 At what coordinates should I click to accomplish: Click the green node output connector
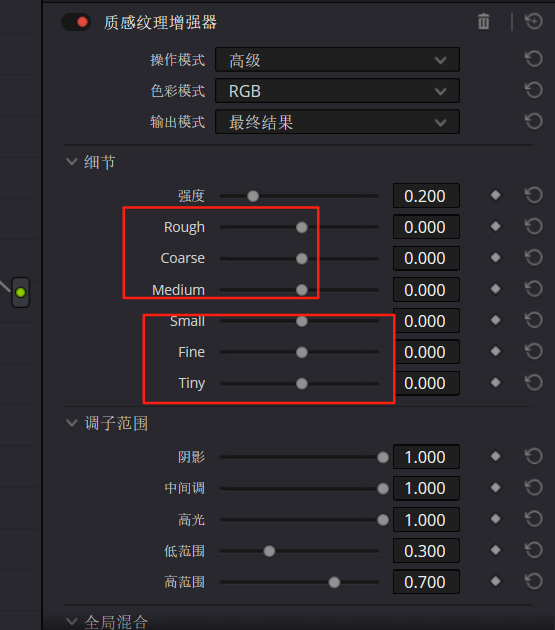20,292
